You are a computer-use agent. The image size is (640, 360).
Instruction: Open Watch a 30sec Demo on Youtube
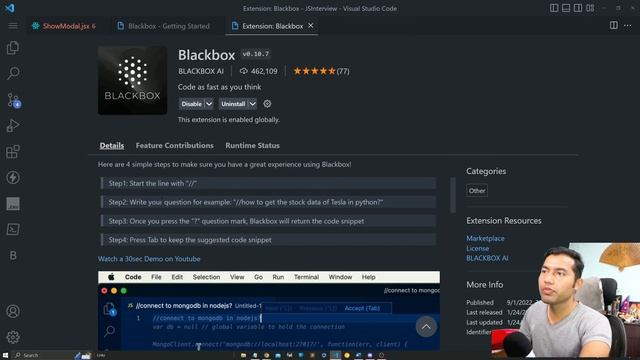(x=149, y=259)
